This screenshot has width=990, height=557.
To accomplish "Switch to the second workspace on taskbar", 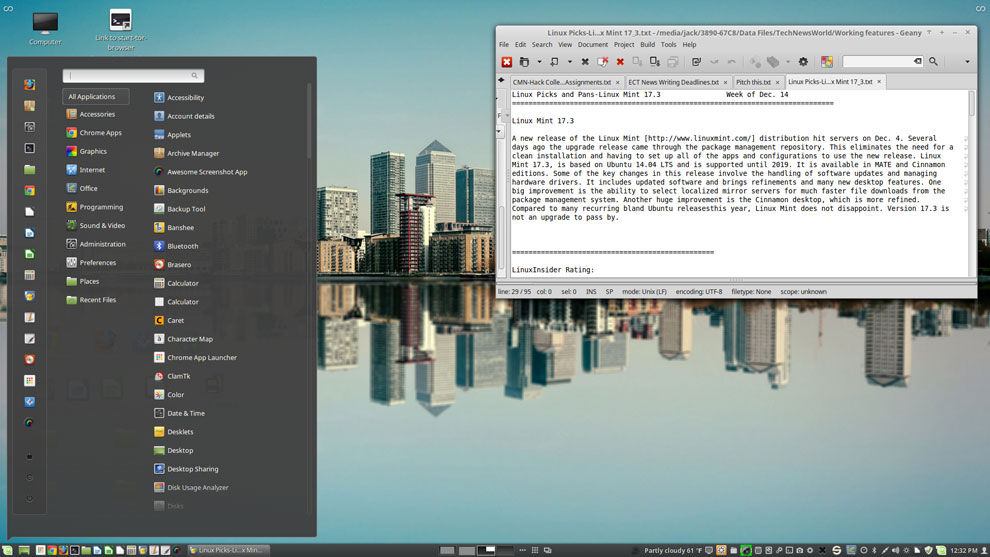I will click(x=467, y=550).
